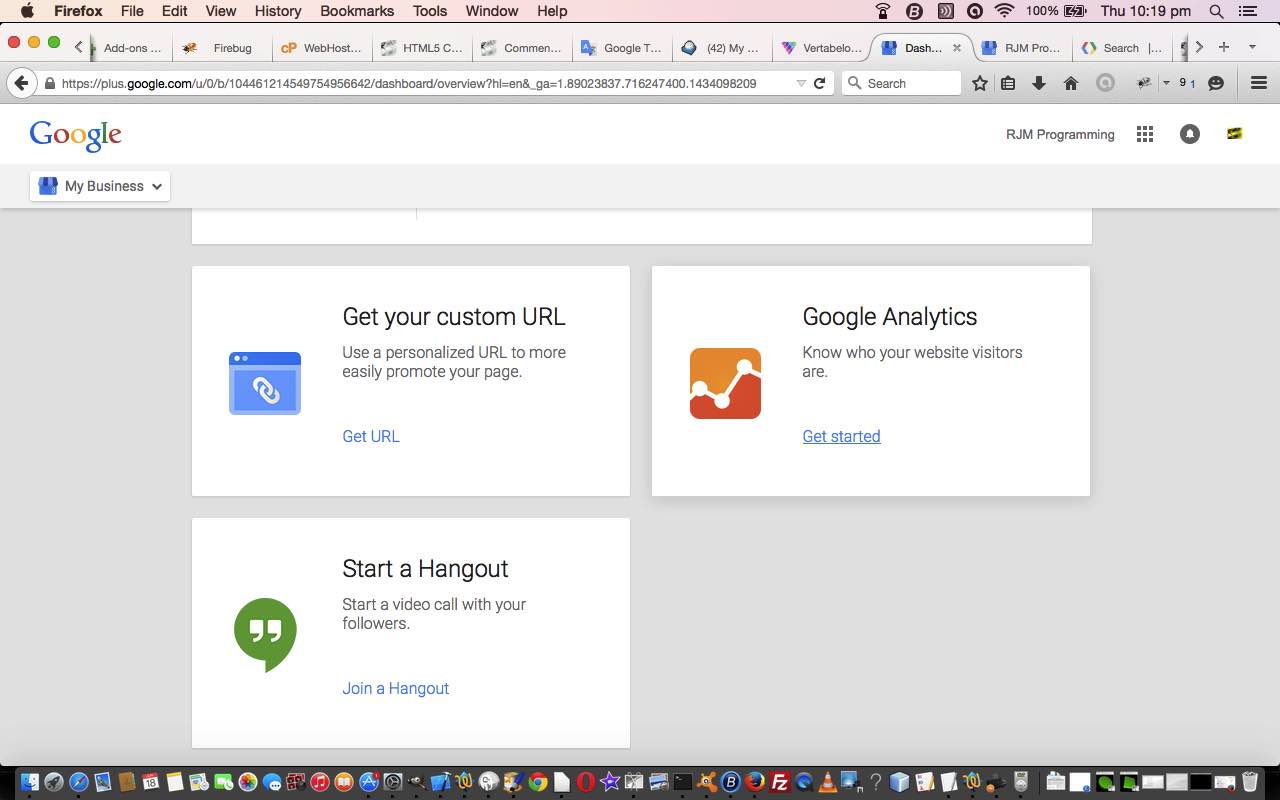This screenshot has width=1280, height=800.
Task: List all tabs dropdown arrow
Action: coord(1252,47)
